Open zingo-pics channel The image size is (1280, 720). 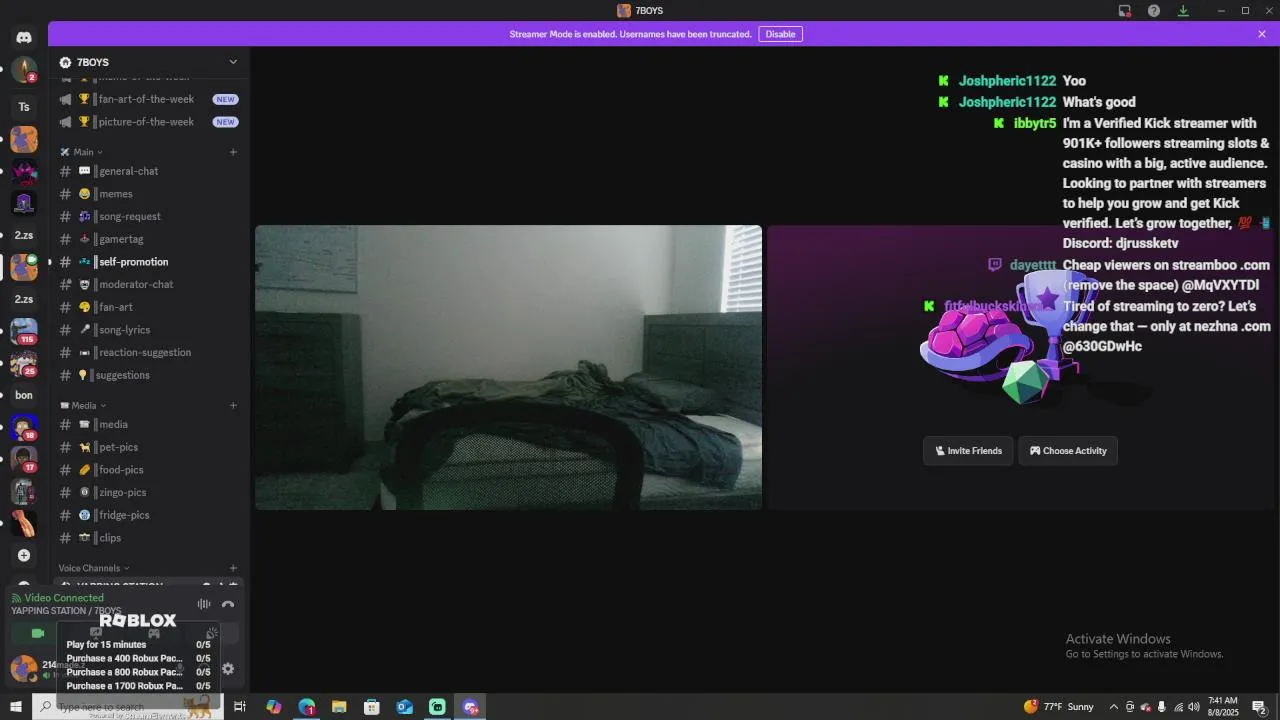pyautogui.click(x=148, y=492)
